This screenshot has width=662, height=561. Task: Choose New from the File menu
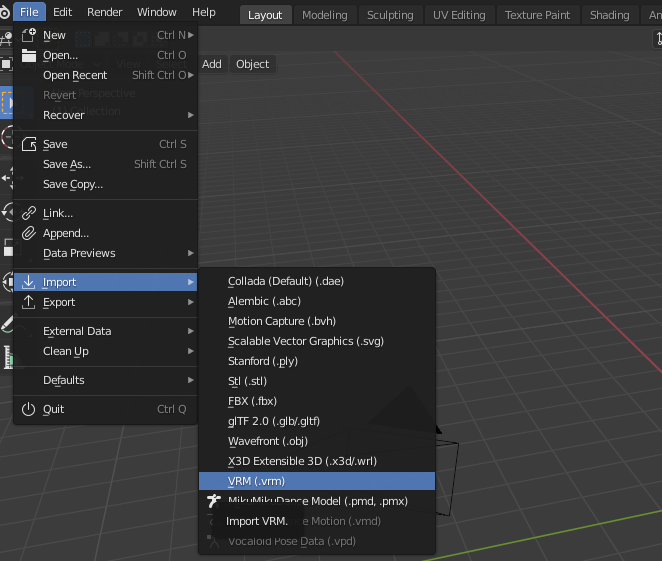pos(106,35)
